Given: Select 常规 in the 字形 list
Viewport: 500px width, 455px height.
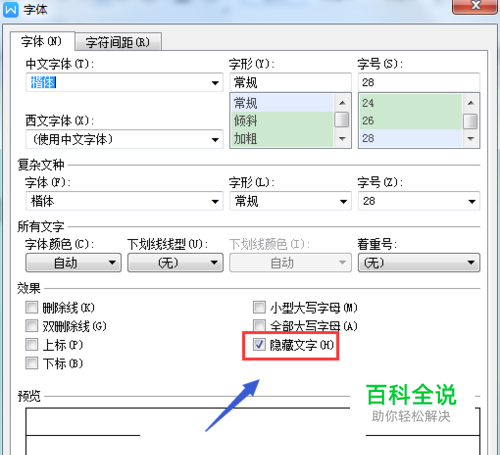Looking at the screenshot, I should [x=282, y=103].
